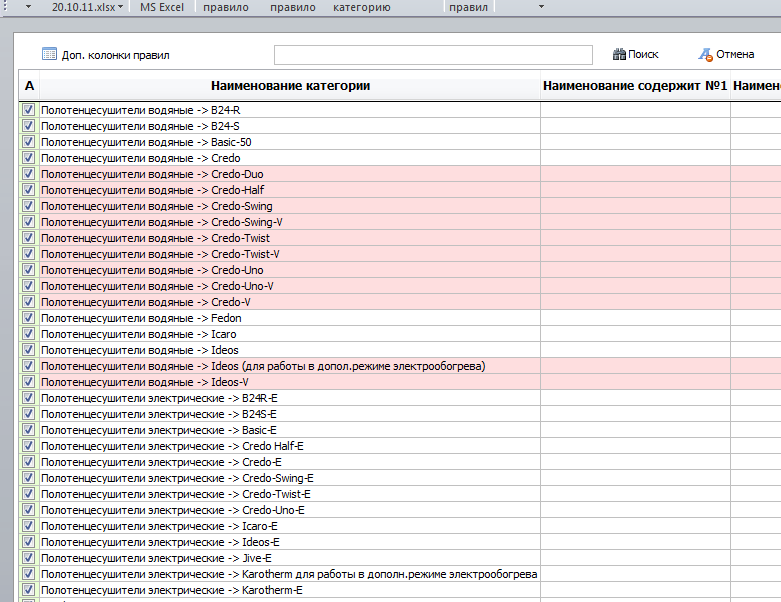The height and width of the screenshot is (602, 781).
Task: Click the empty №1 cell in the Fedon row
Action: [x=635, y=318]
